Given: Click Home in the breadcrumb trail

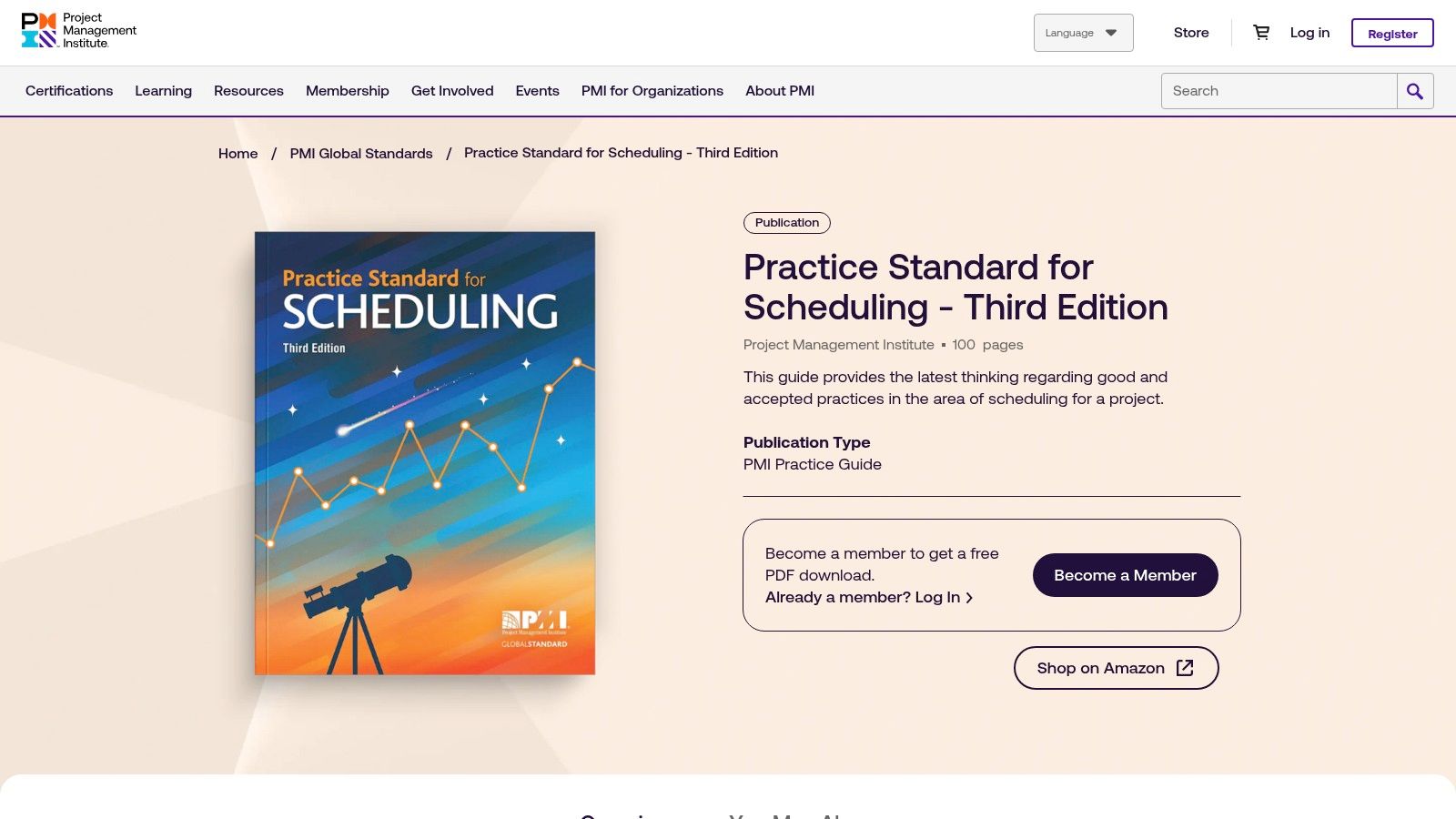Looking at the screenshot, I should point(238,153).
